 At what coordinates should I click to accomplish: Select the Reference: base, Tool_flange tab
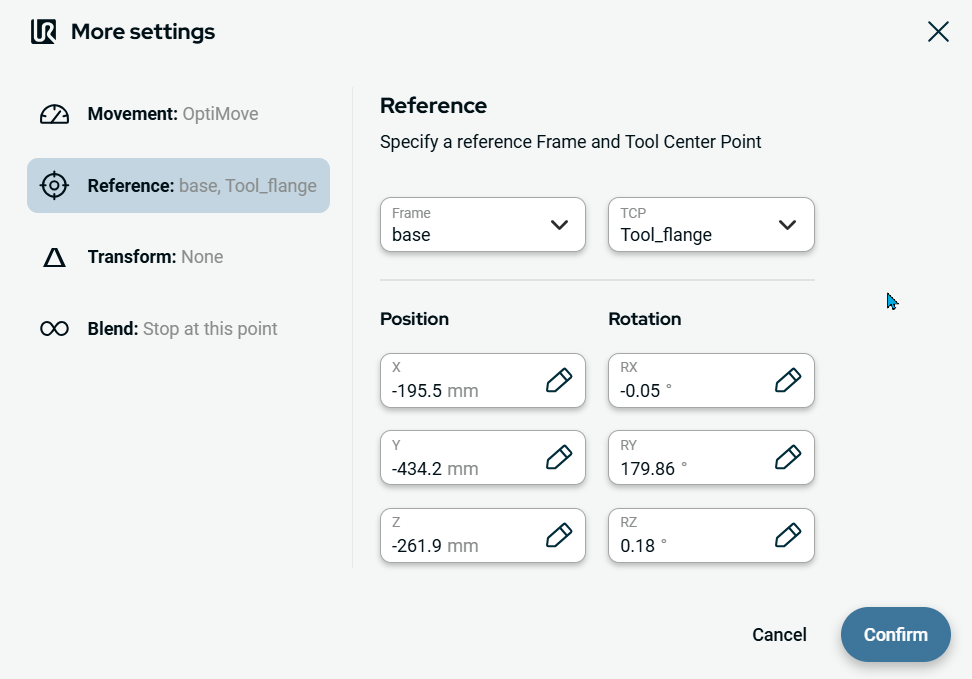(178, 186)
